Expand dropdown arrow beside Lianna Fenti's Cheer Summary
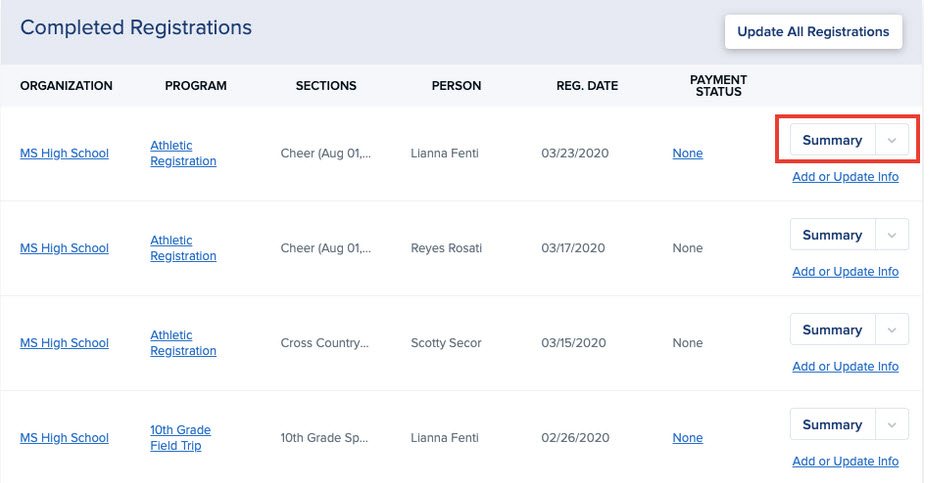Screen dimensions: 929x483 [x=892, y=141]
